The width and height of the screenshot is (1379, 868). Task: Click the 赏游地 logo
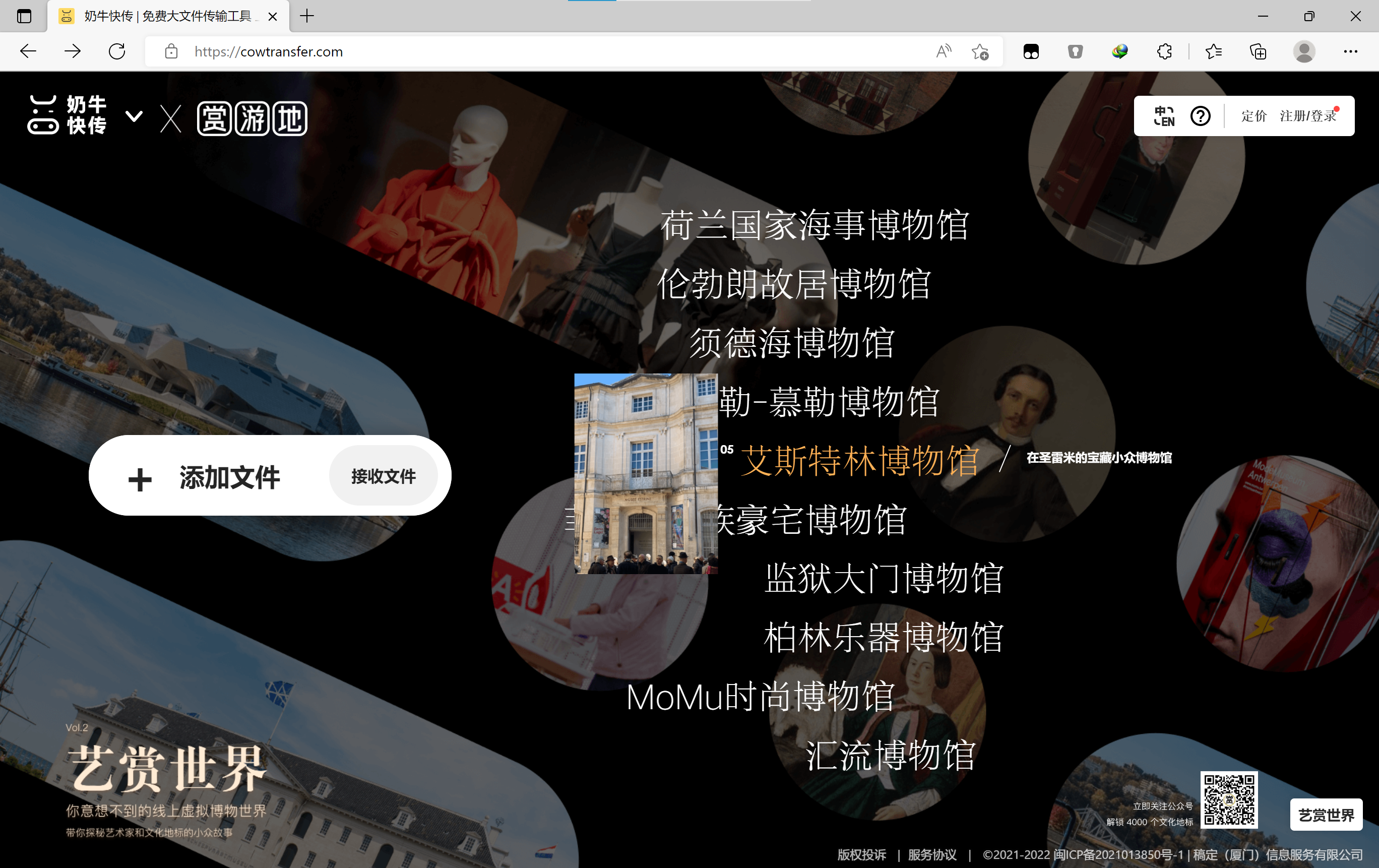[252, 118]
